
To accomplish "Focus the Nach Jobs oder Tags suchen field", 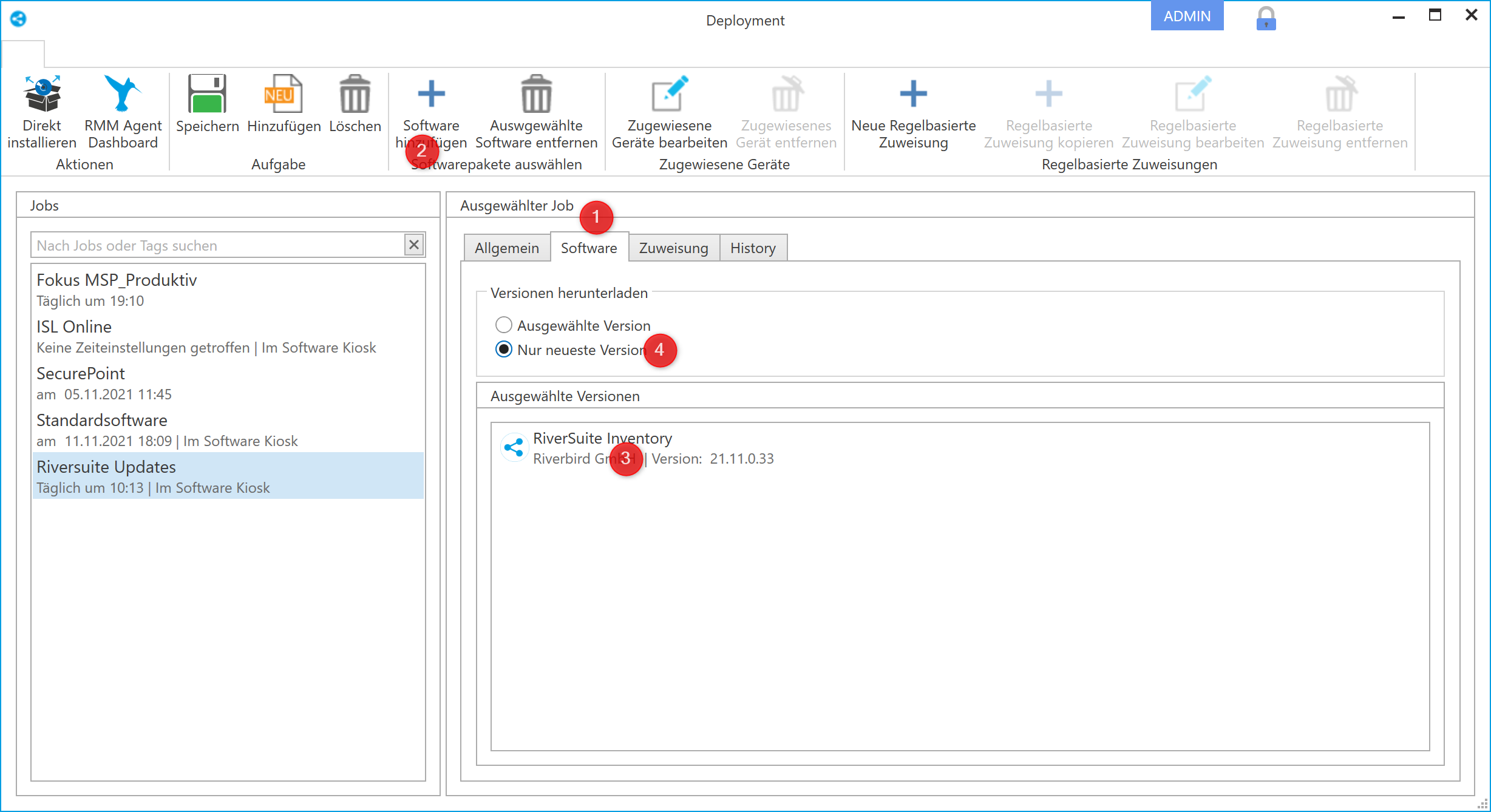I will tap(219, 245).
